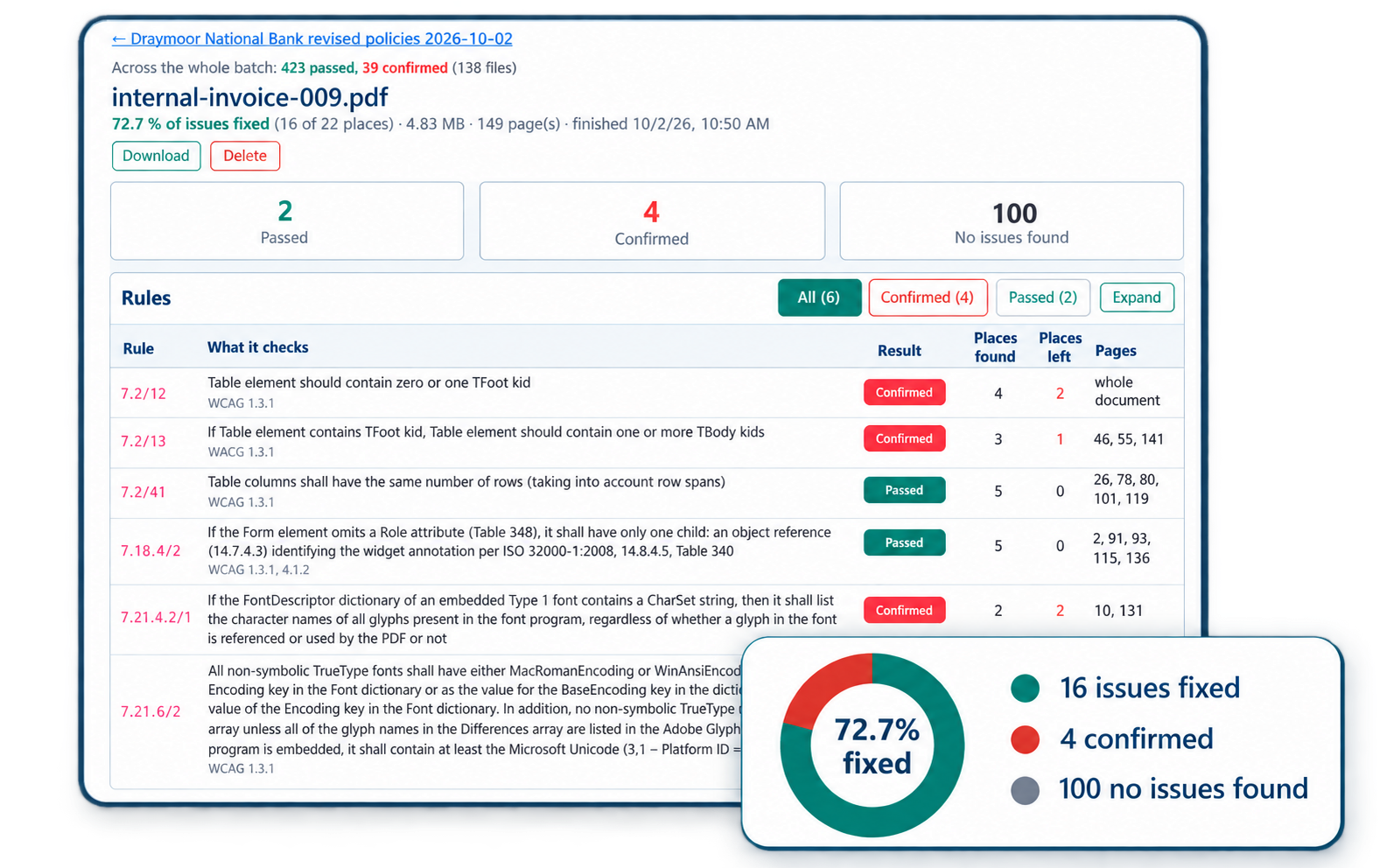Click the Confirmed badge in the 7.2/12 row
This screenshot has height=868, width=1387.
coord(904,392)
